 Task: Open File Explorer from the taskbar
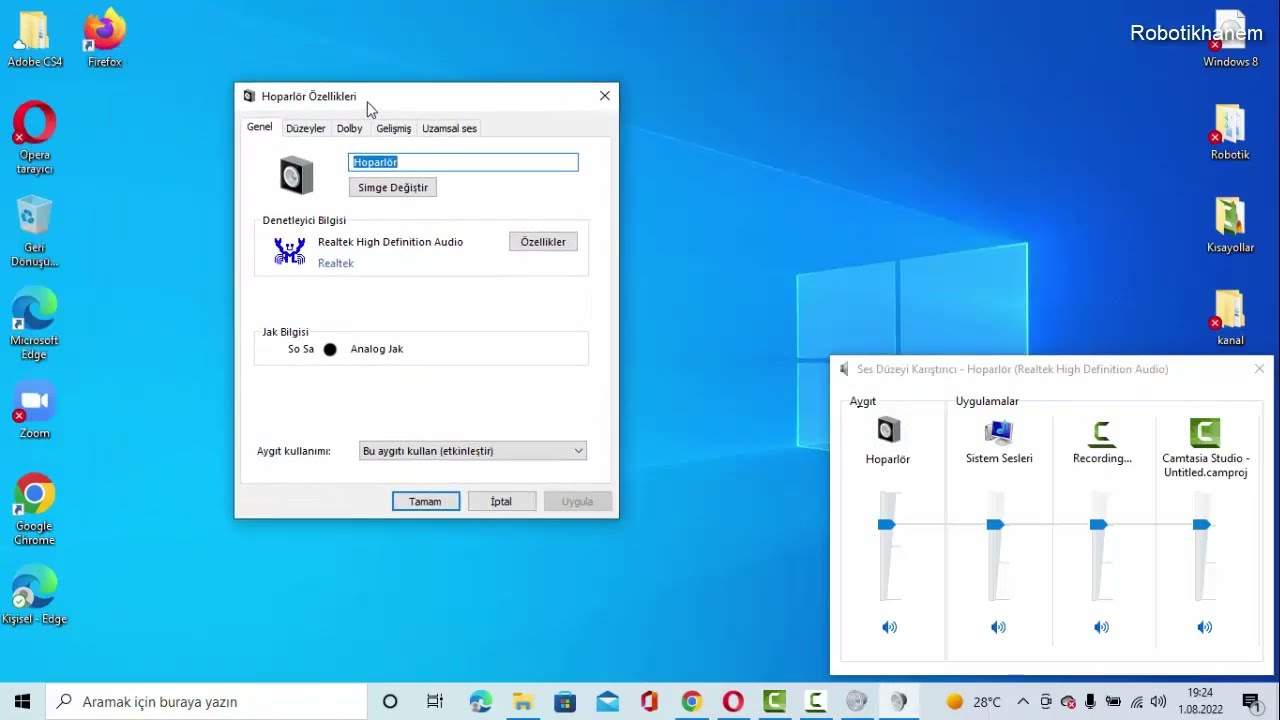coord(522,702)
